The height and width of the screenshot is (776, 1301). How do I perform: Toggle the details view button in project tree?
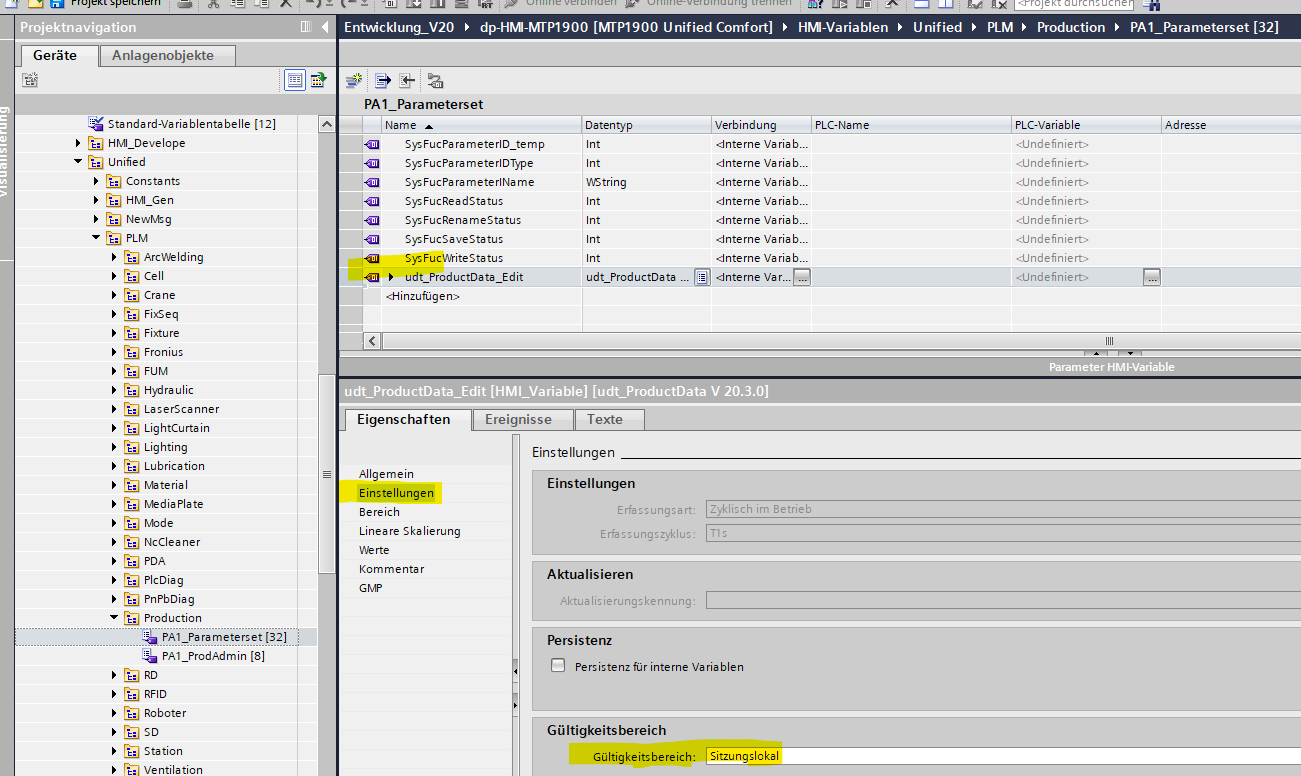[295, 80]
